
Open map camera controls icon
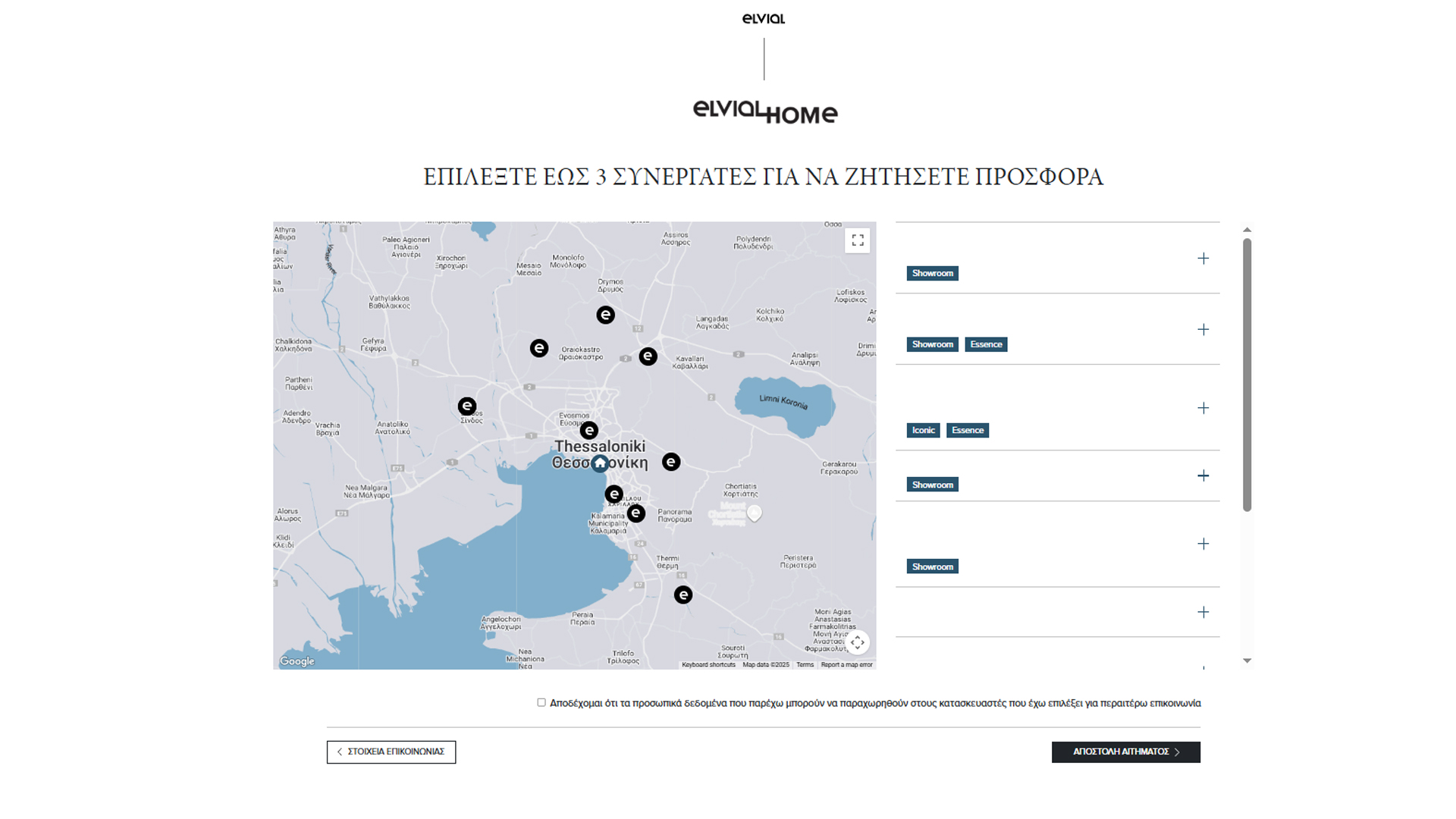[857, 642]
